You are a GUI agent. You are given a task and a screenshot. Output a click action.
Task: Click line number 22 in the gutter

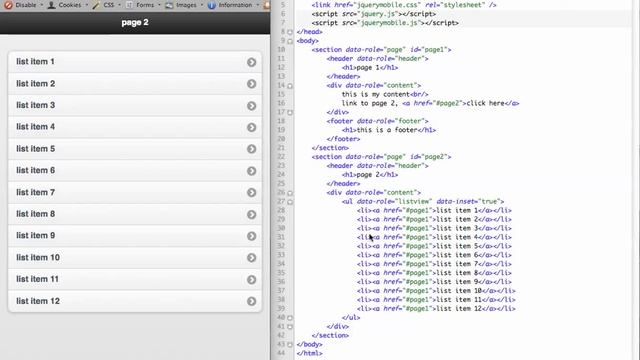[x=281, y=157]
